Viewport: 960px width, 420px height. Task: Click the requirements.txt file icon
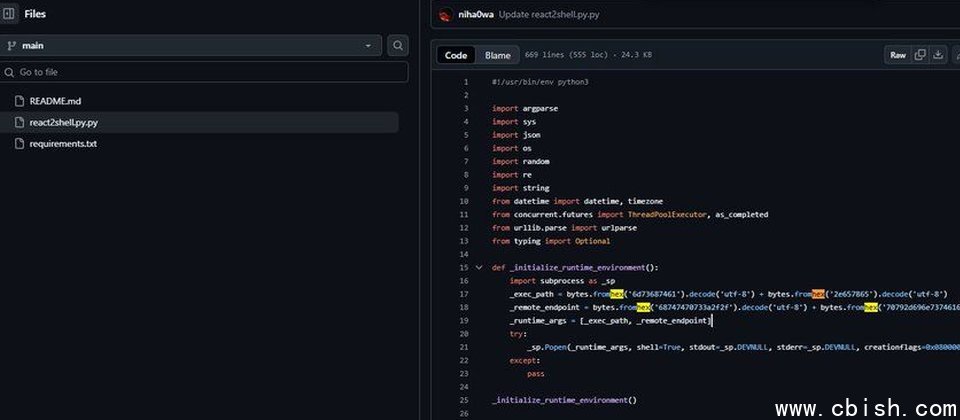(x=19, y=143)
